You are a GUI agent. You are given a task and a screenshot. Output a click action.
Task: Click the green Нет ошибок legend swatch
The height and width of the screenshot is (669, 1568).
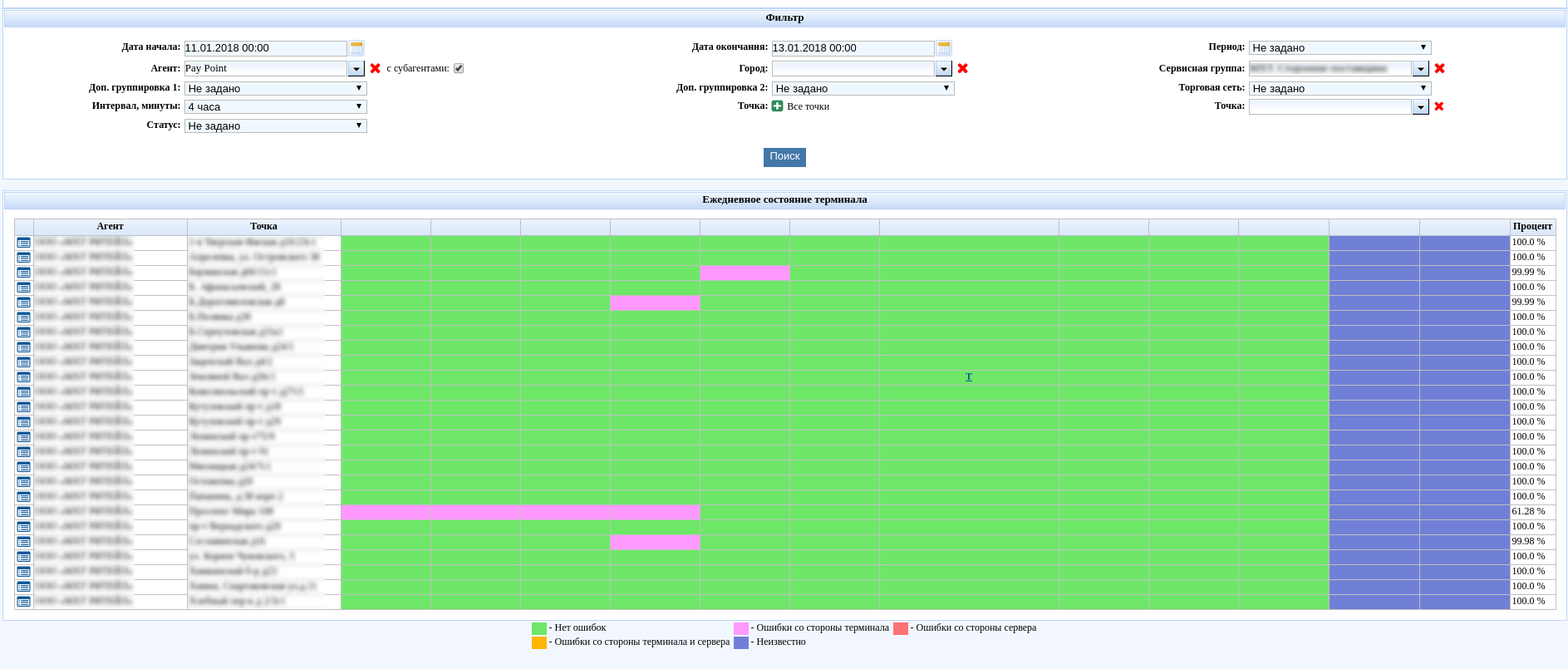[x=539, y=628]
